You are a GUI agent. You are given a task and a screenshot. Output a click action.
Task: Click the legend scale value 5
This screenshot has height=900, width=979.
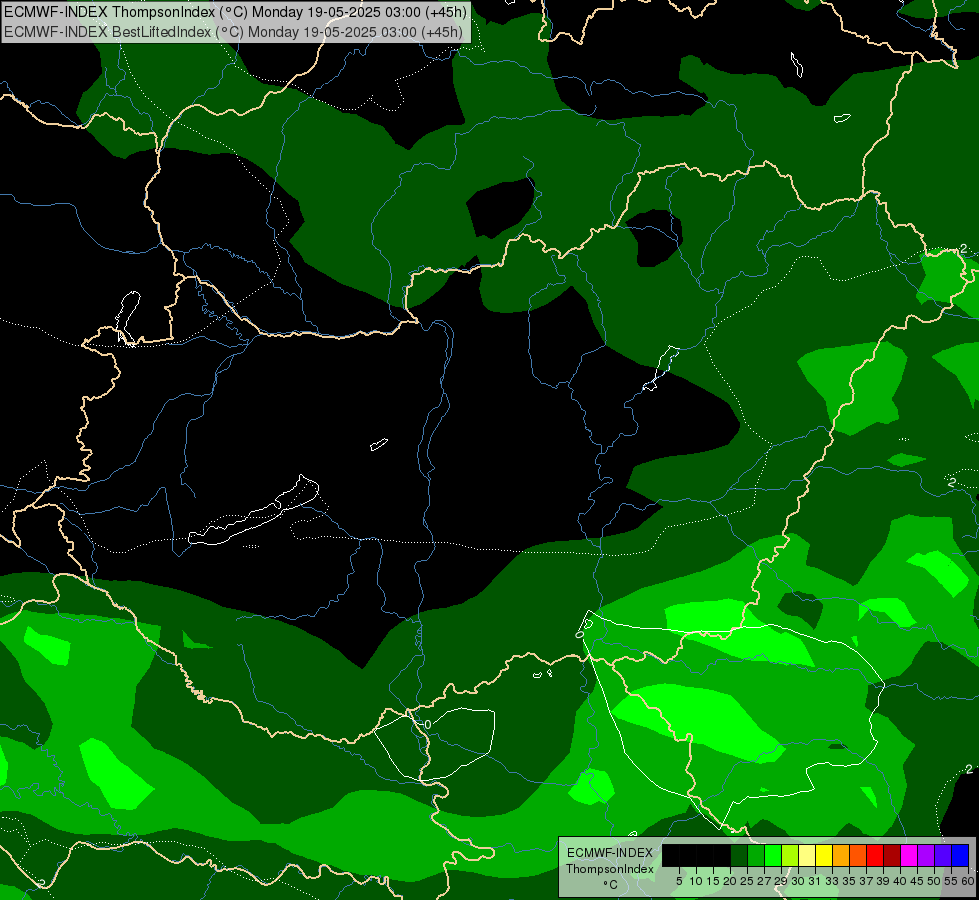(679, 881)
